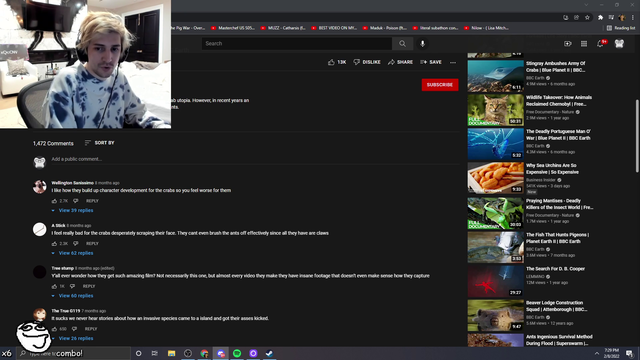
Task: Open the Maduk - Poison bookmark
Action: coord(385,28)
